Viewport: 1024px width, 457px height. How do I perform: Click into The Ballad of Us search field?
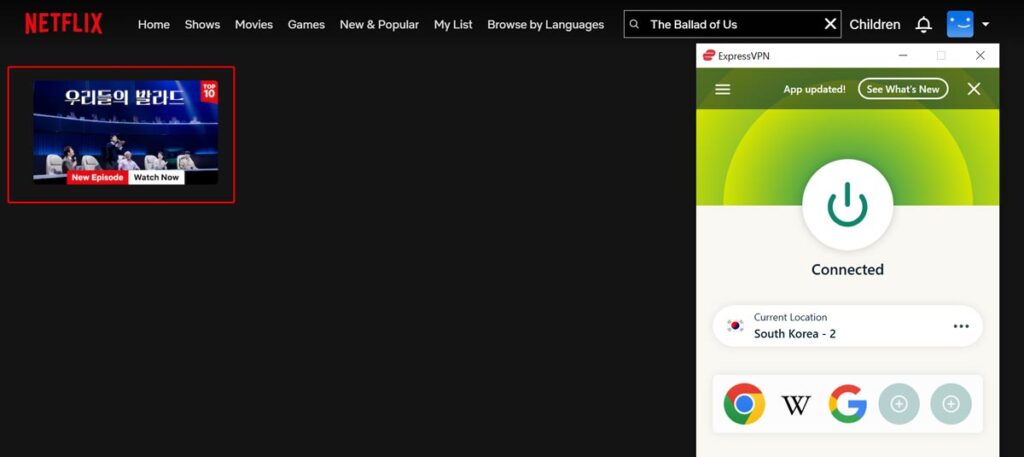pyautogui.click(x=730, y=24)
